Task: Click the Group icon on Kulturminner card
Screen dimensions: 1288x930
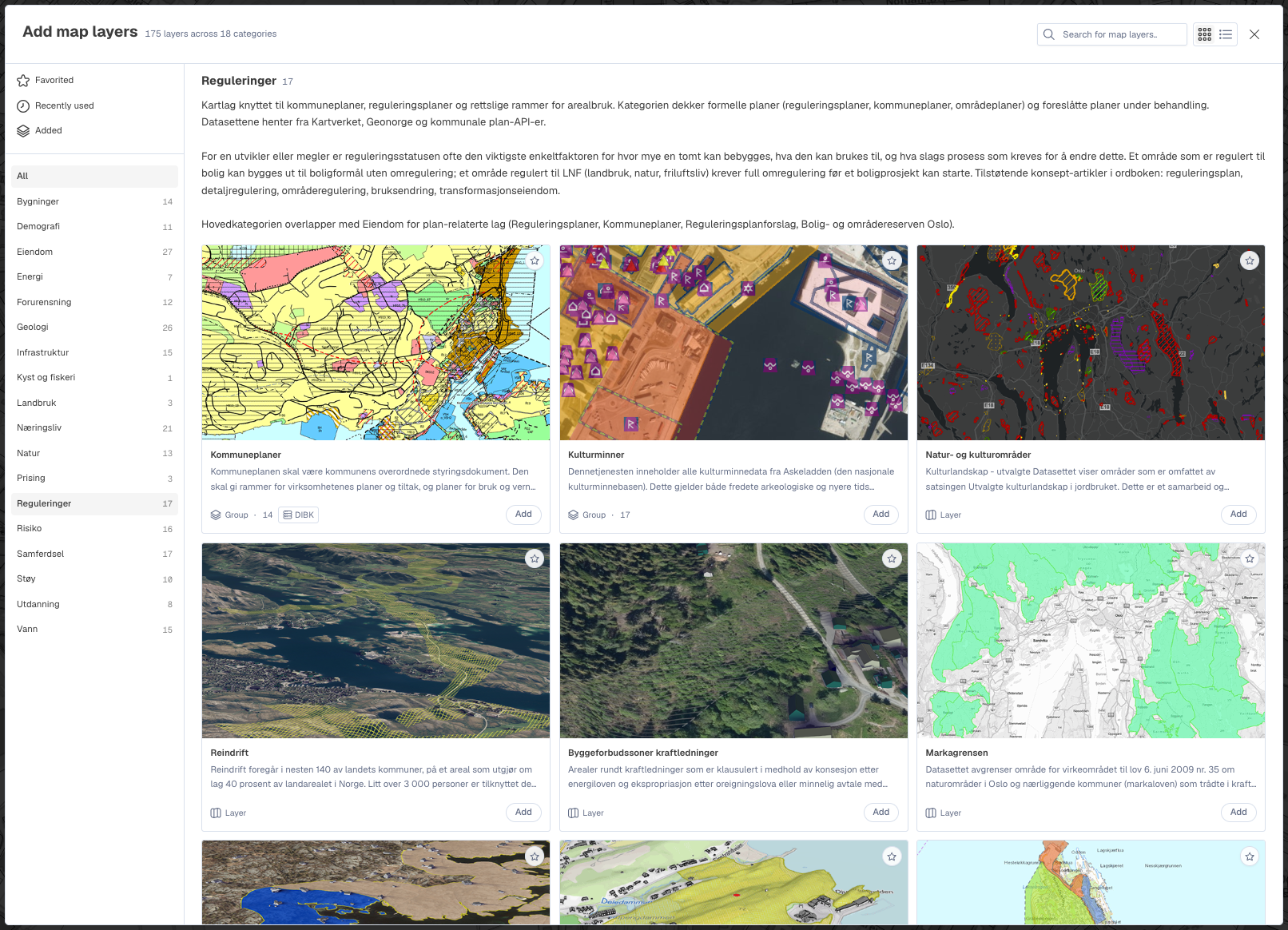Action: click(x=573, y=515)
